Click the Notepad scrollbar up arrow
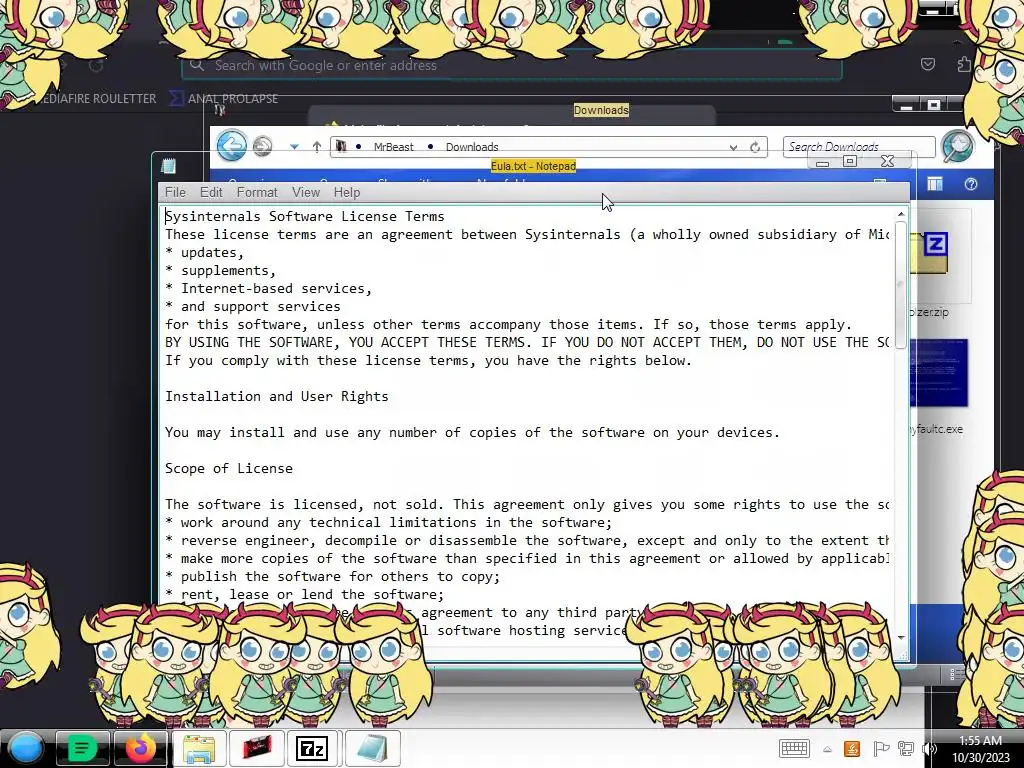The height and width of the screenshot is (768, 1024). pos(901,214)
